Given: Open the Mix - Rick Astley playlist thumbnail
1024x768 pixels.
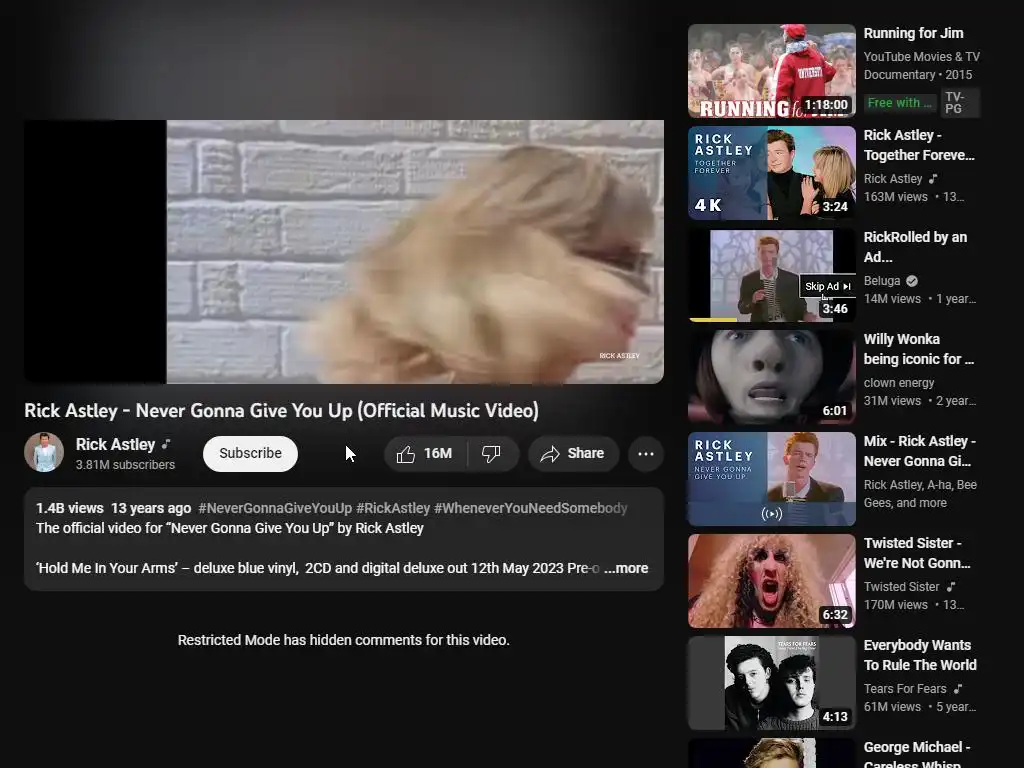Looking at the screenshot, I should 772,479.
